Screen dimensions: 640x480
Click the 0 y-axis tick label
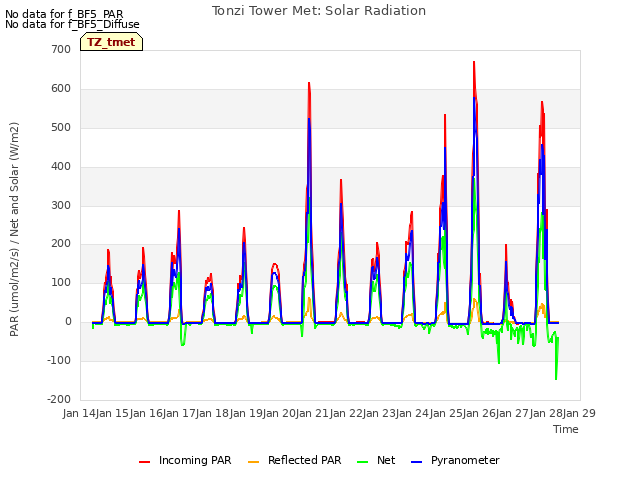pyautogui.click(x=68, y=322)
